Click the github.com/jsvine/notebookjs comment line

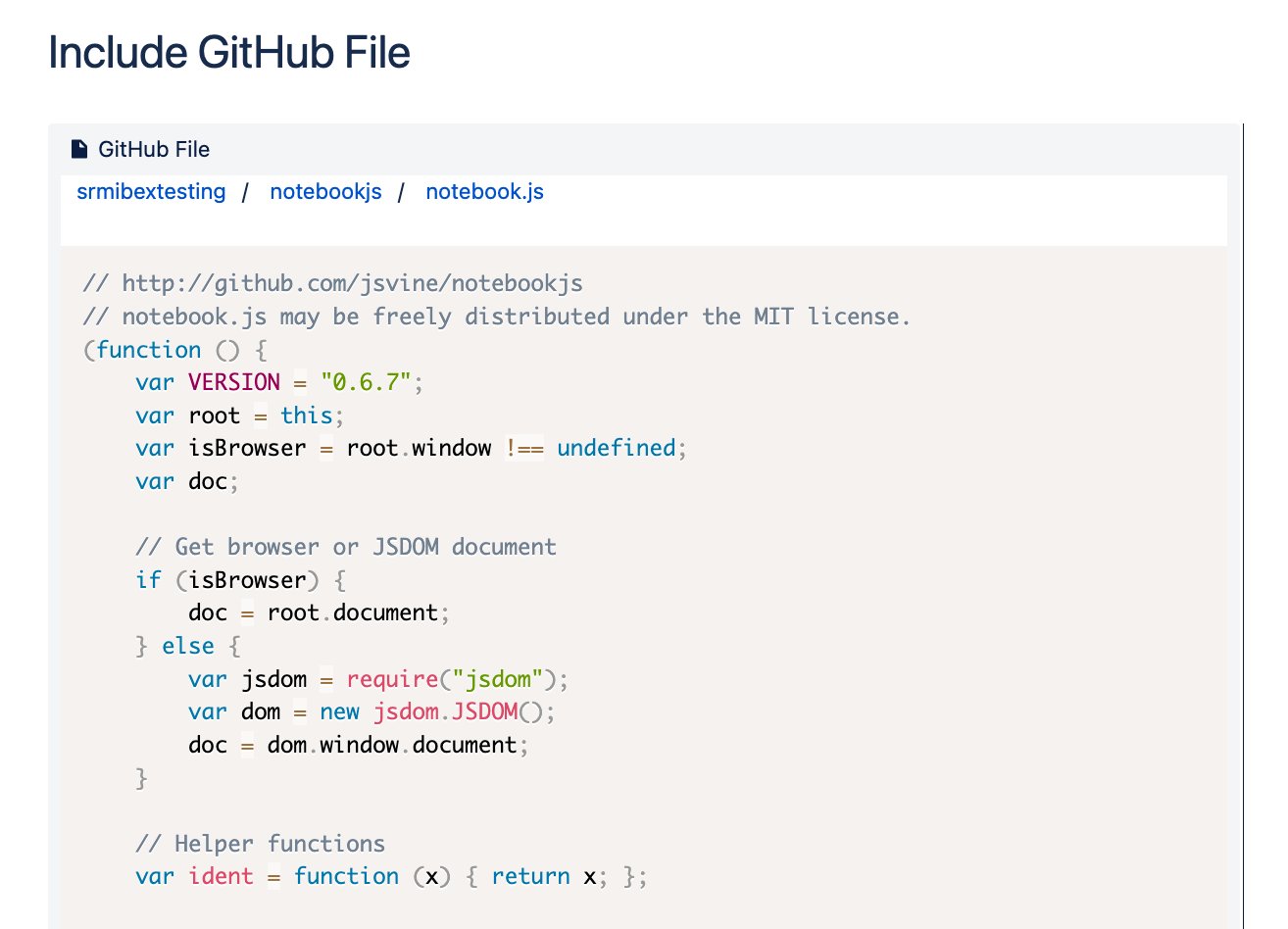[x=333, y=284]
